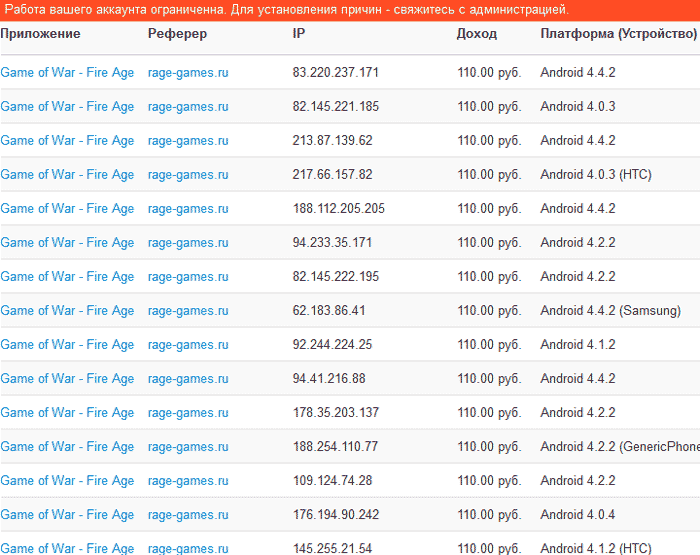Open Game of War link for IP 62.183.86.41

pyautogui.click(x=67, y=310)
